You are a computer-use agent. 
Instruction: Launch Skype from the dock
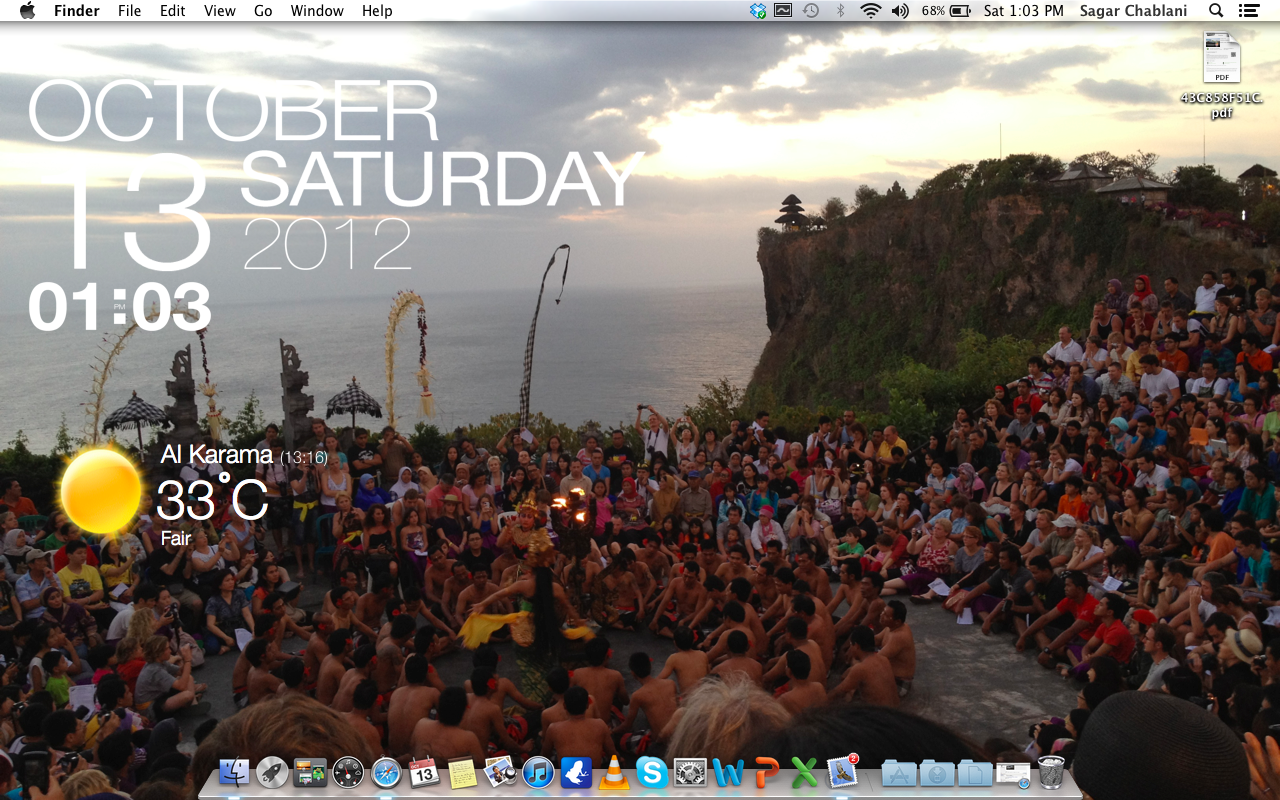coord(652,772)
